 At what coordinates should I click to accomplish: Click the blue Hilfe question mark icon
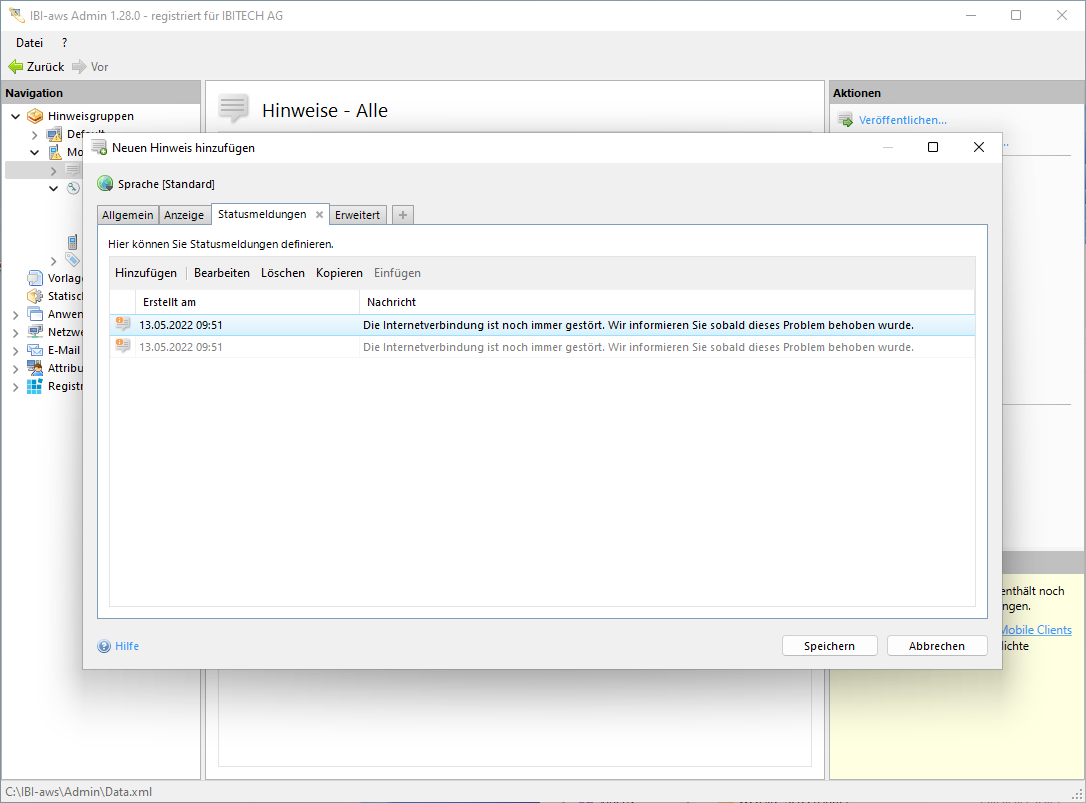[x=104, y=646]
